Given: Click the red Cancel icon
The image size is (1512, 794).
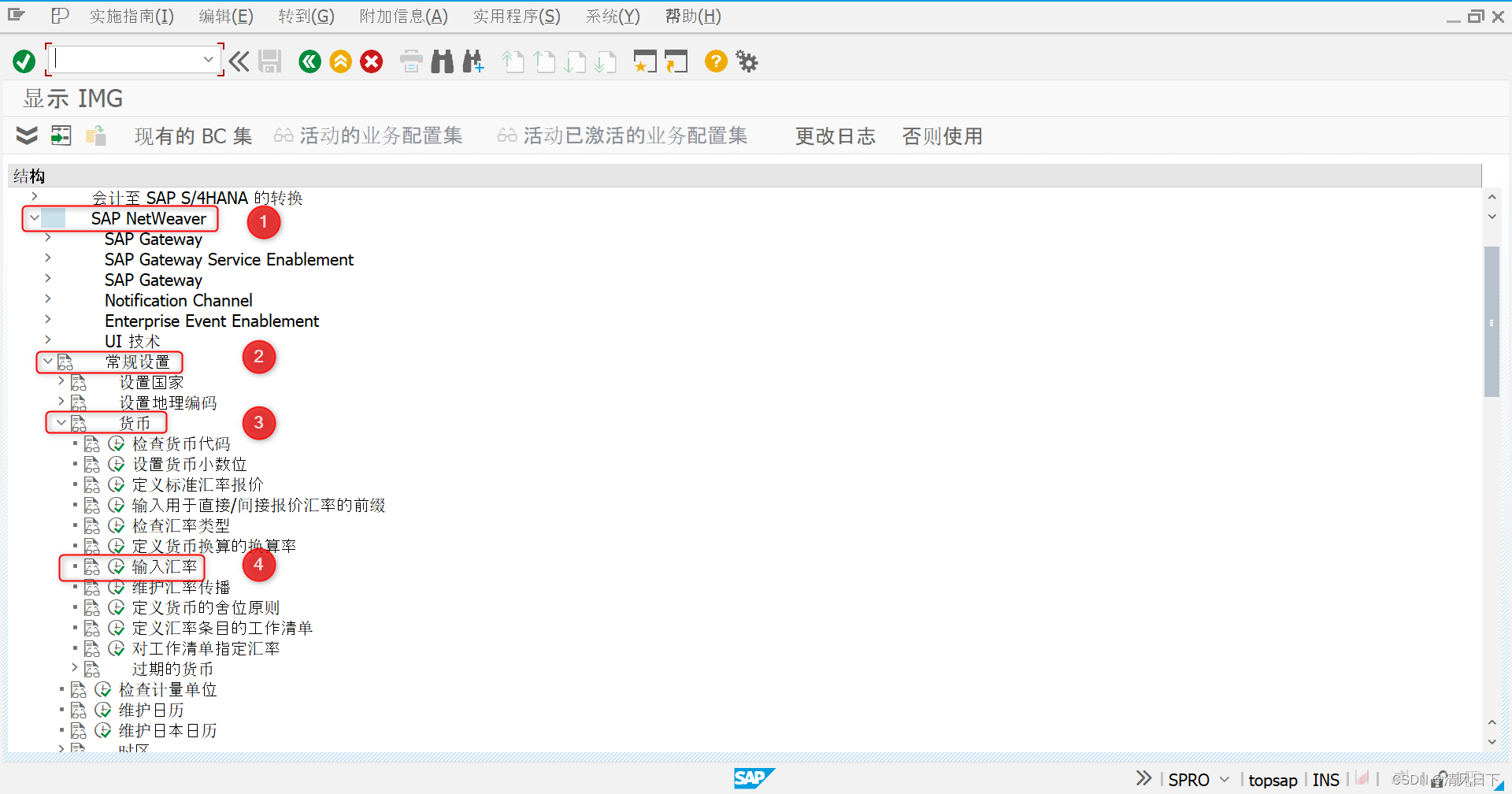Looking at the screenshot, I should pyautogui.click(x=371, y=61).
